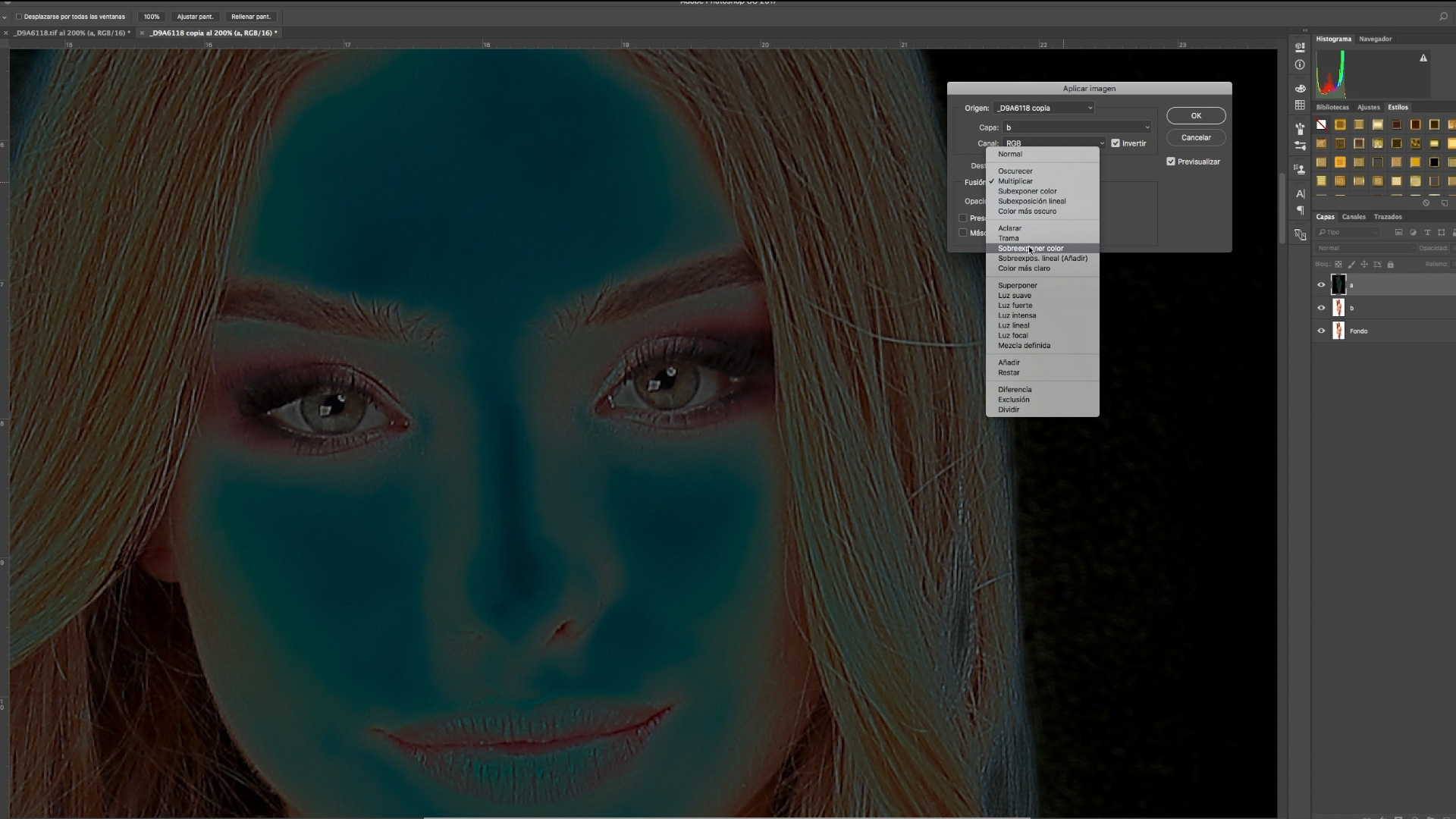Hide Fondo layer visibility eye
The width and height of the screenshot is (1456, 819).
click(1321, 331)
